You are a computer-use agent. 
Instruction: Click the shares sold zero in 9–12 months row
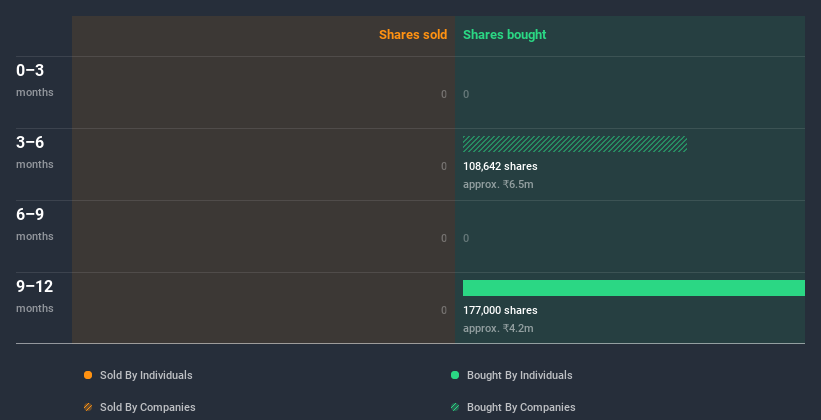tap(444, 311)
